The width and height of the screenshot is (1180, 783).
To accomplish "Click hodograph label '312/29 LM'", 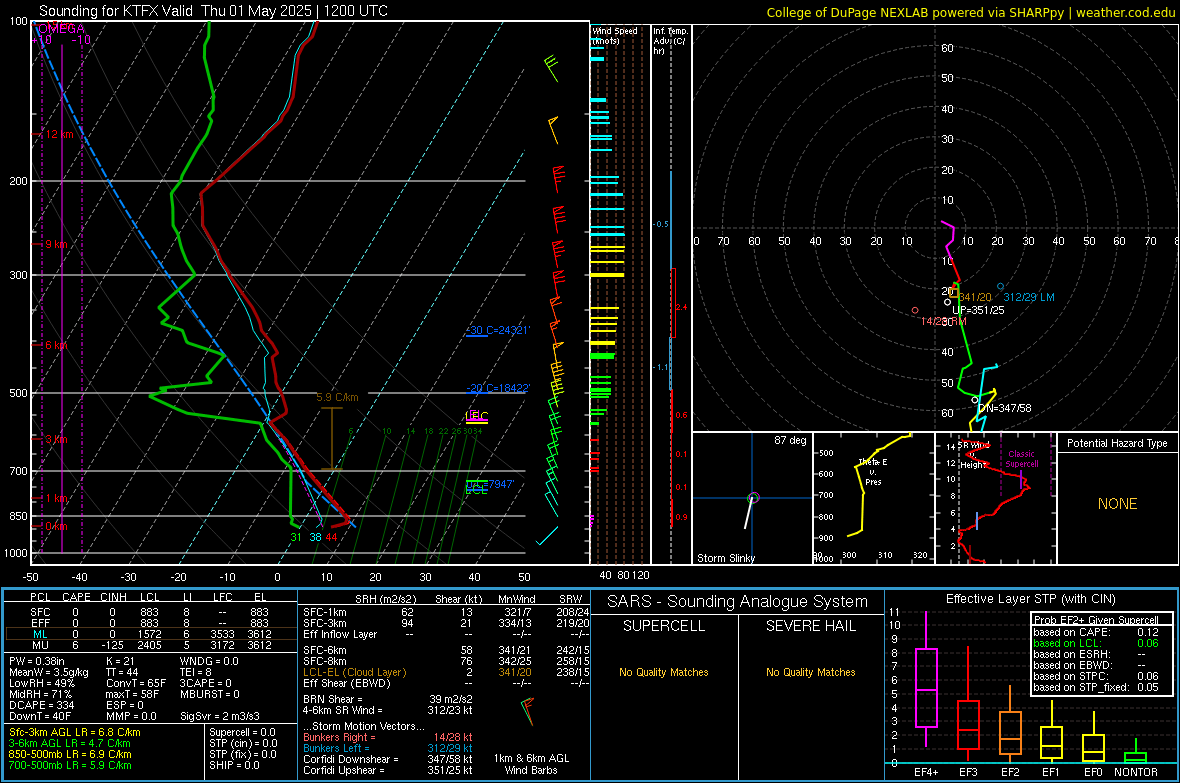I will coord(1029,297).
